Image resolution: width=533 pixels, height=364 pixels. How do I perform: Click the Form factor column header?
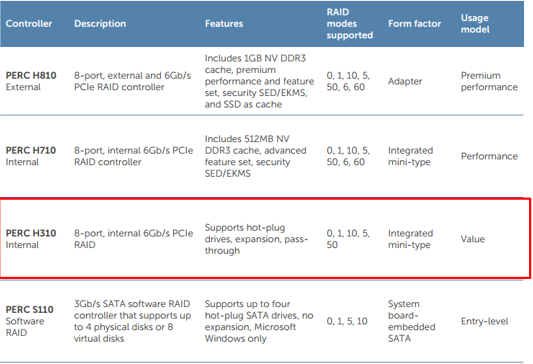[414, 23]
